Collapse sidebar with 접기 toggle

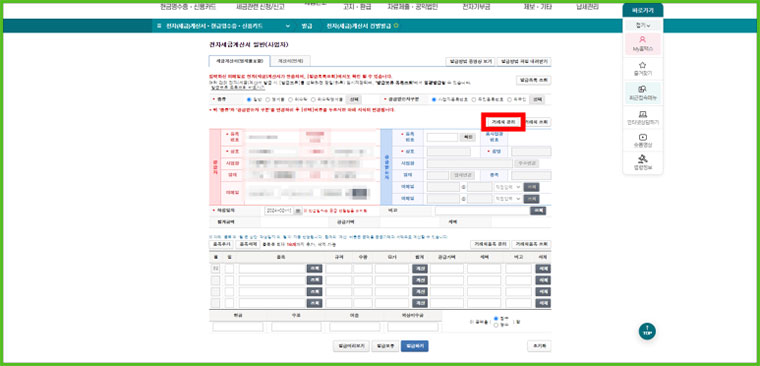[643, 25]
